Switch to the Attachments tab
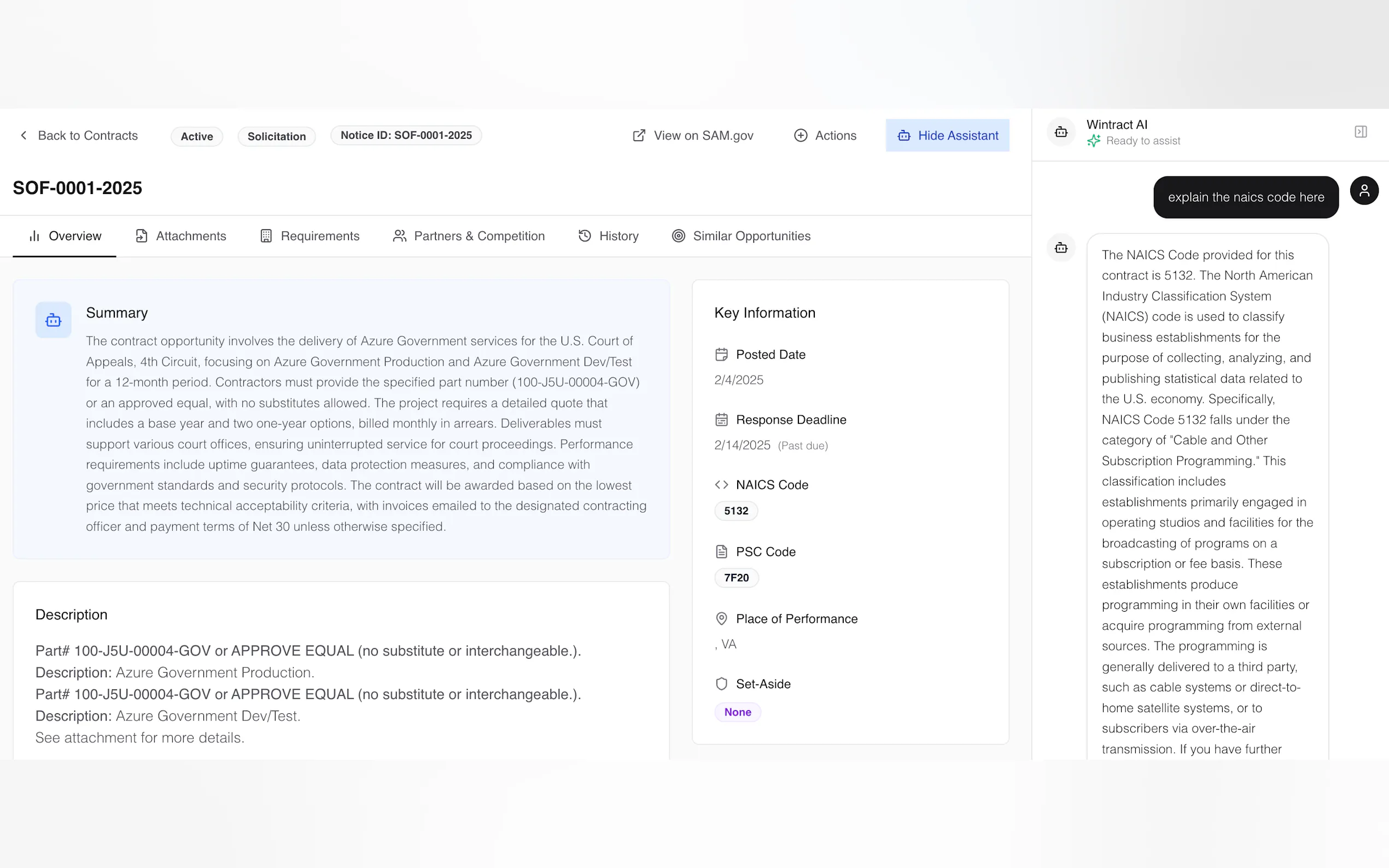This screenshot has width=1389, height=868. (x=180, y=236)
